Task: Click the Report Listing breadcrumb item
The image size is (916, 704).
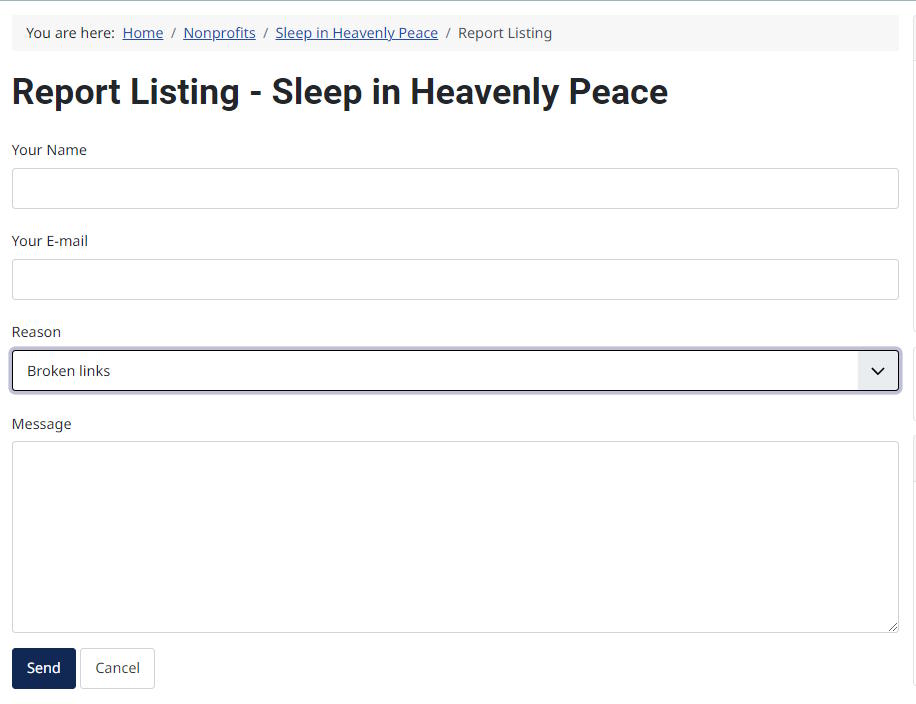Action: pyautogui.click(x=505, y=33)
